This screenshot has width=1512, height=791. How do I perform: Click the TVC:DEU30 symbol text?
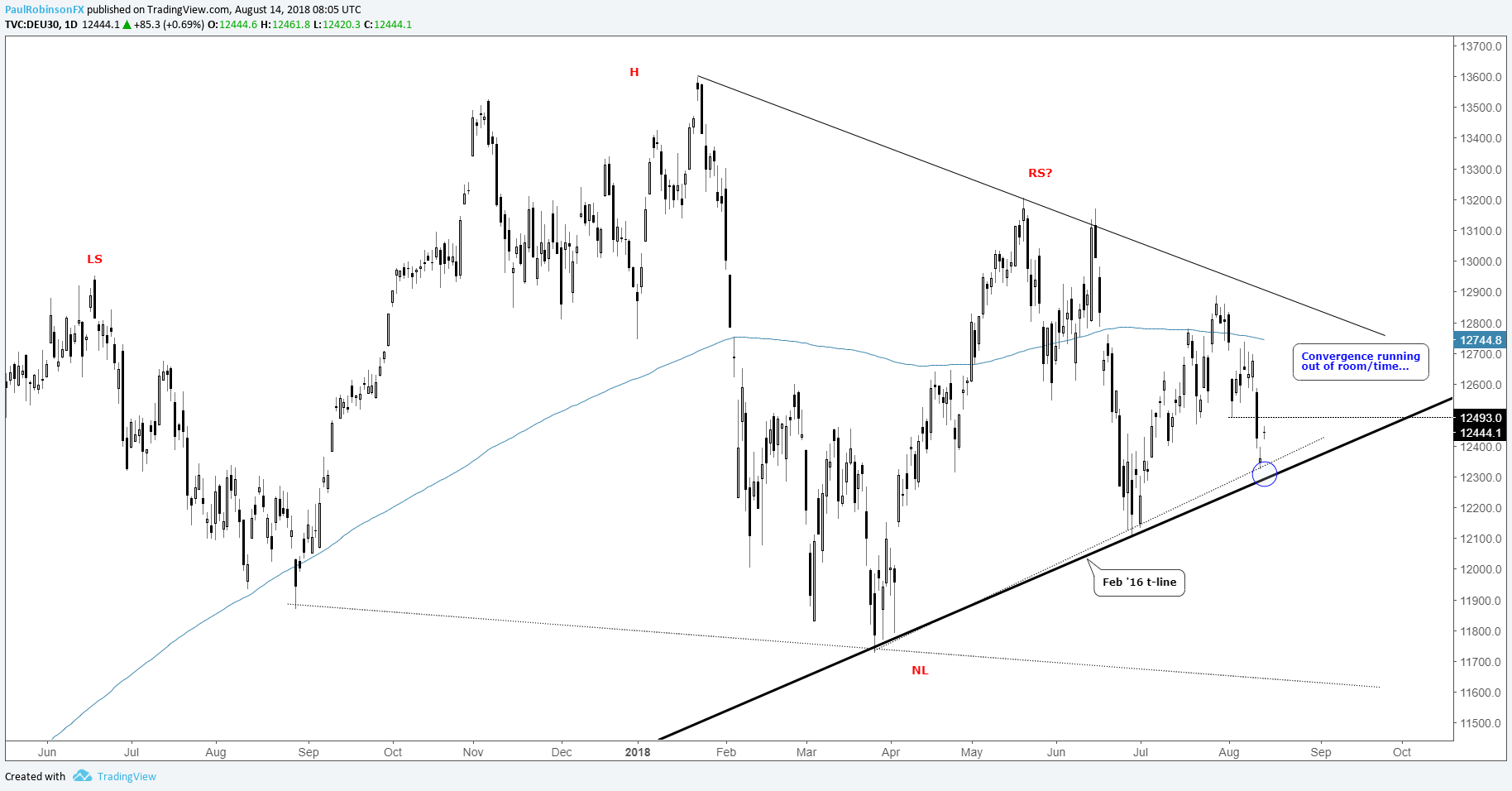[x=31, y=24]
